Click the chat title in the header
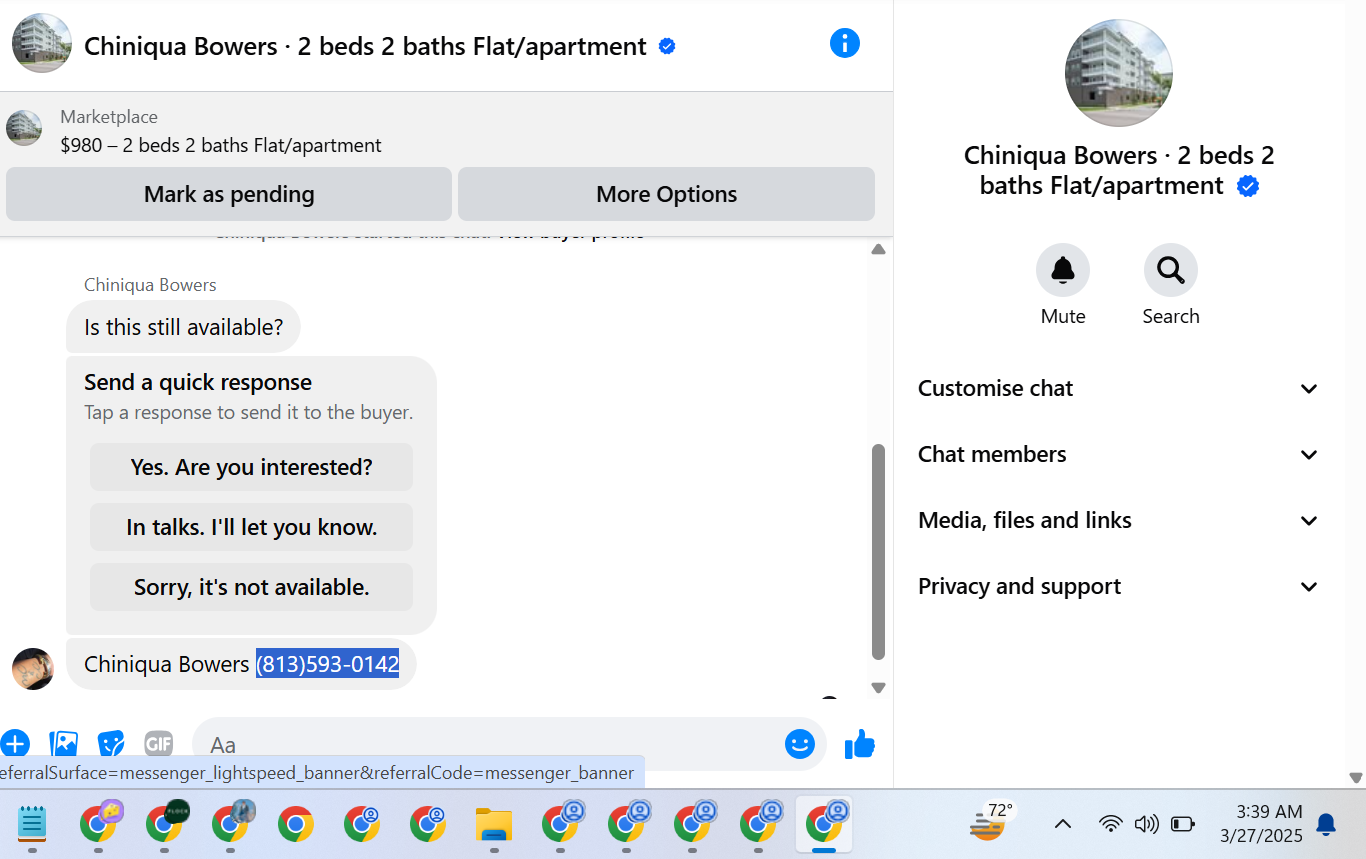The height and width of the screenshot is (859, 1366). (x=365, y=46)
